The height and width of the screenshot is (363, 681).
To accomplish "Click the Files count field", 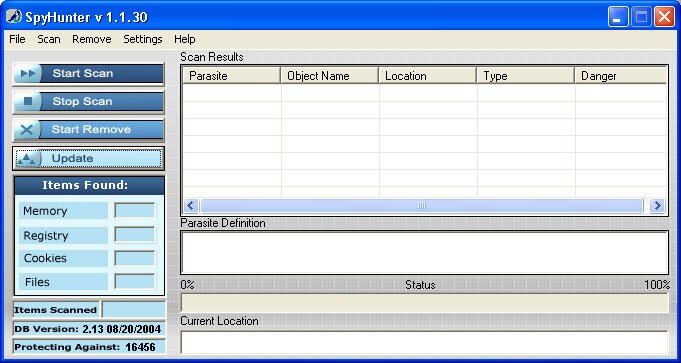I will tap(135, 281).
